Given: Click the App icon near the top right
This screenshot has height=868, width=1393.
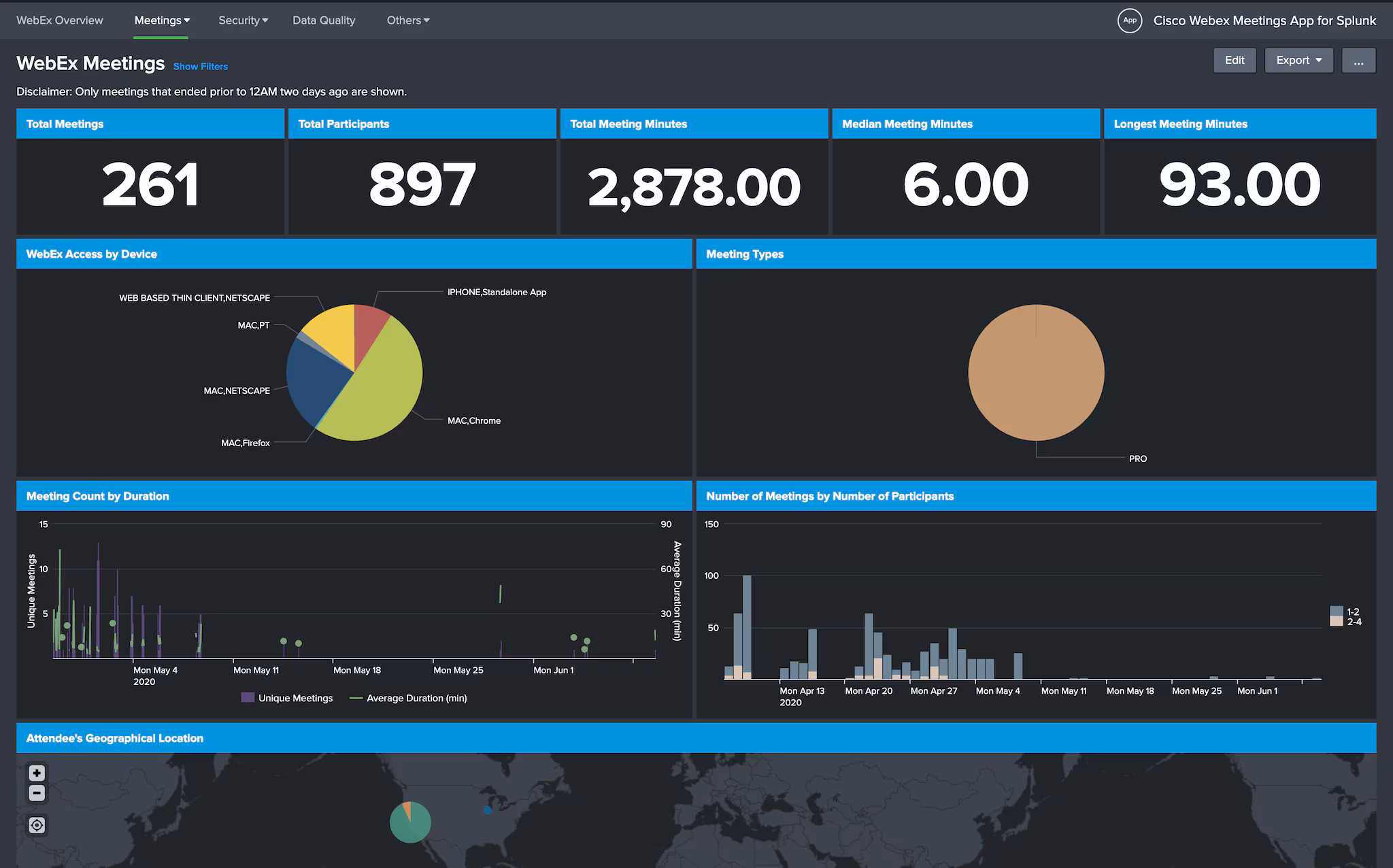Looking at the screenshot, I should click(1130, 20).
